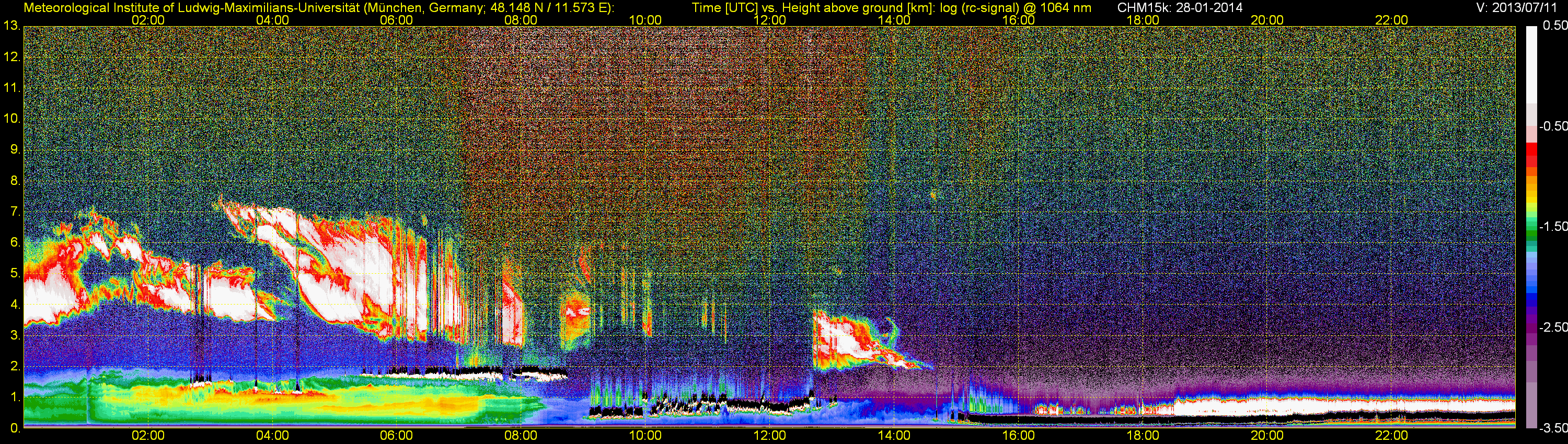1568x444 pixels.
Task: Click 06:00 on the top time axis
Action: pos(396,20)
